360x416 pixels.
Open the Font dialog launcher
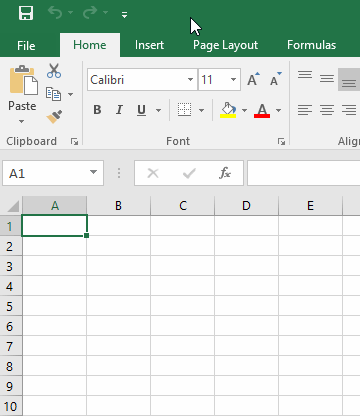coord(281,142)
